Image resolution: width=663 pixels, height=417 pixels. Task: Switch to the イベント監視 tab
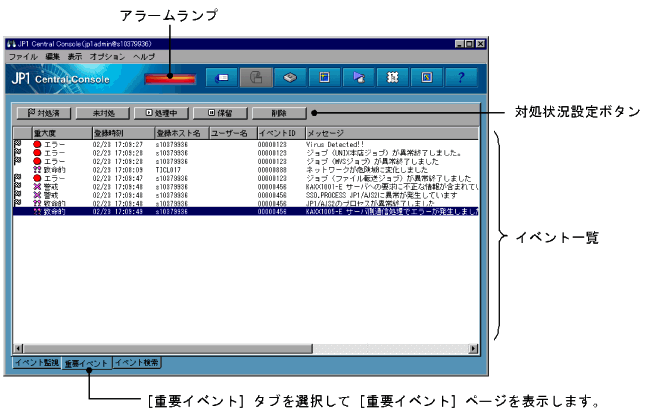pyautogui.click(x=37, y=362)
